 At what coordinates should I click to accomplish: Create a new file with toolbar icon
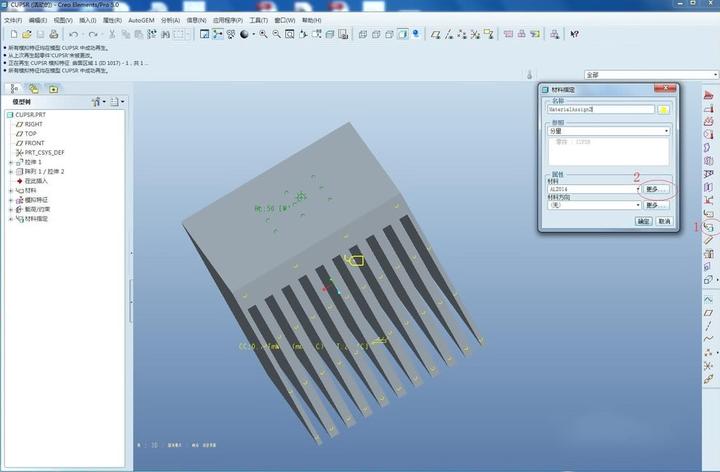coord(14,34)
